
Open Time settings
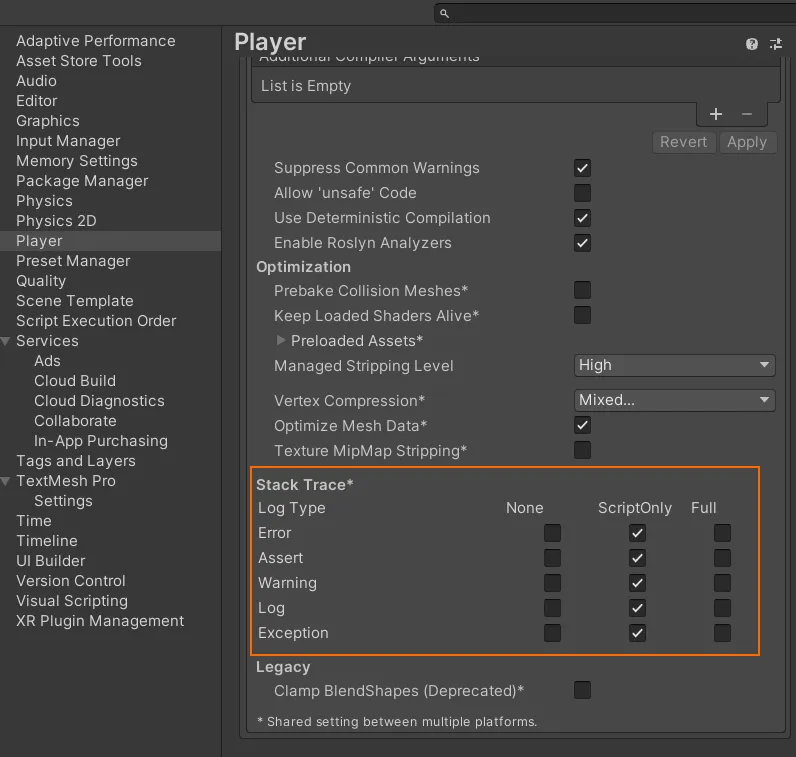click(34, 521)
